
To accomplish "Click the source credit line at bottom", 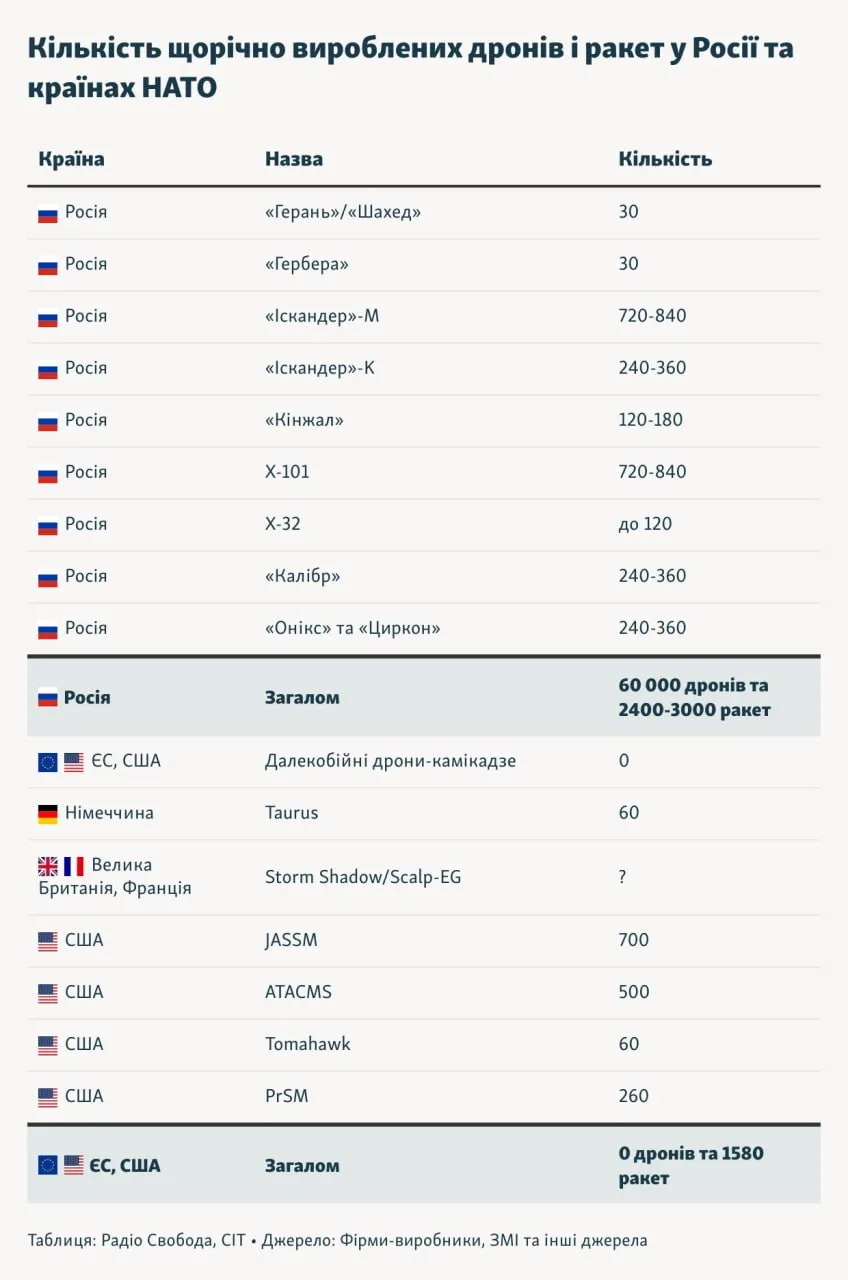I will click(337, 1240).
